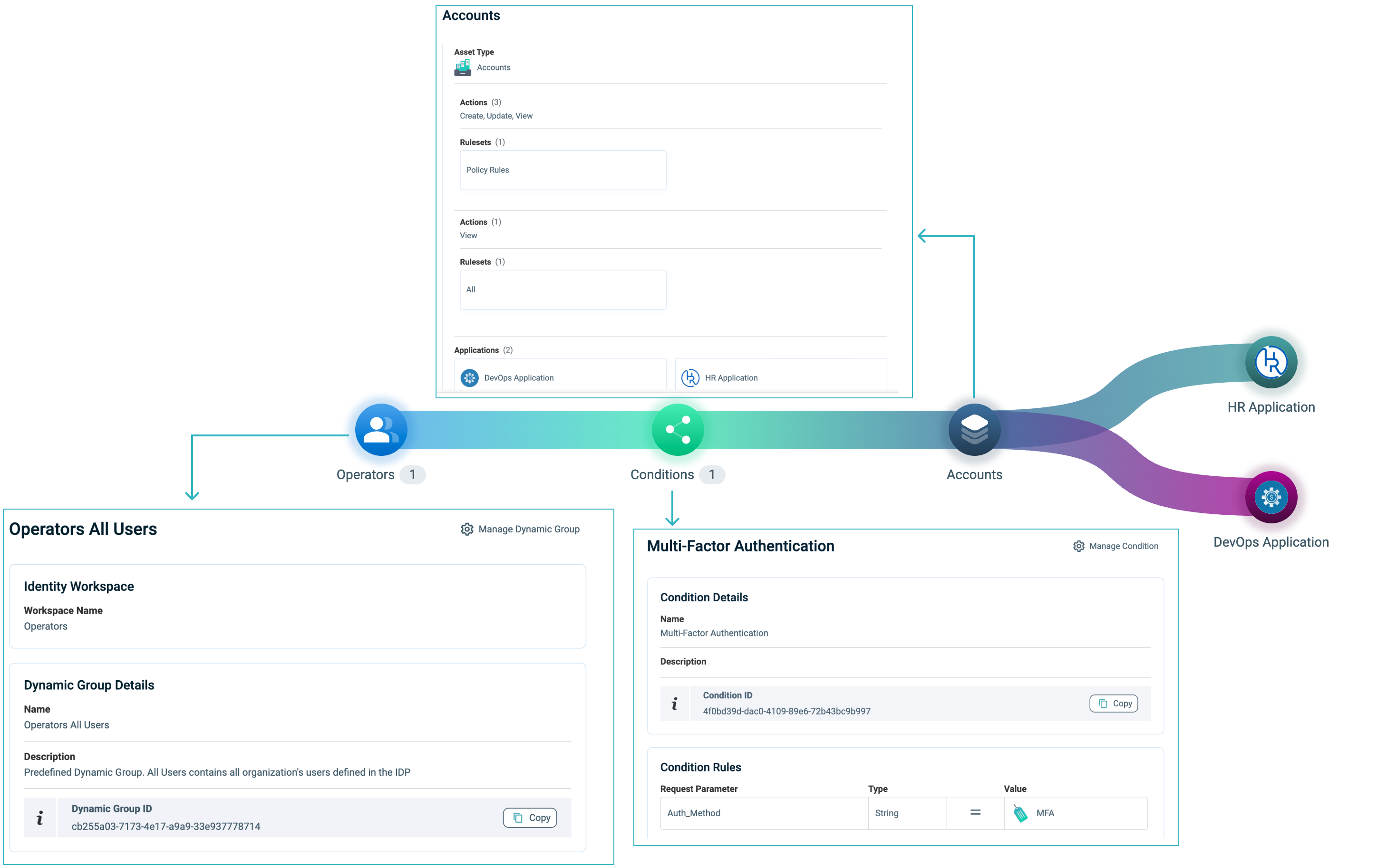Image resolution: width=1397 pixels, height=868 pixels.
Task: Click the Accounts asset type icon
Action: (x=462, y=68)
